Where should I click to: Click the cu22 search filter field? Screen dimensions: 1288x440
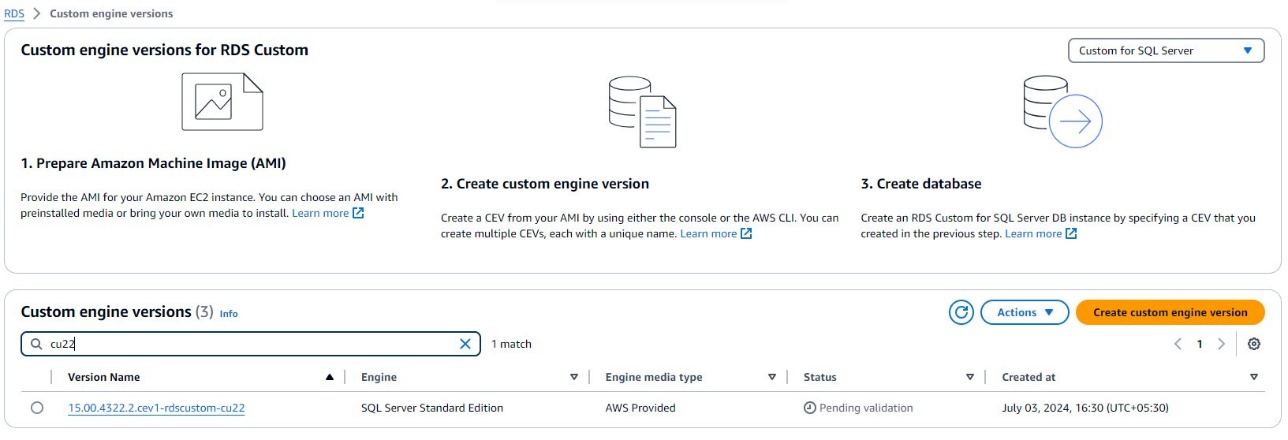tap(250, 344)
